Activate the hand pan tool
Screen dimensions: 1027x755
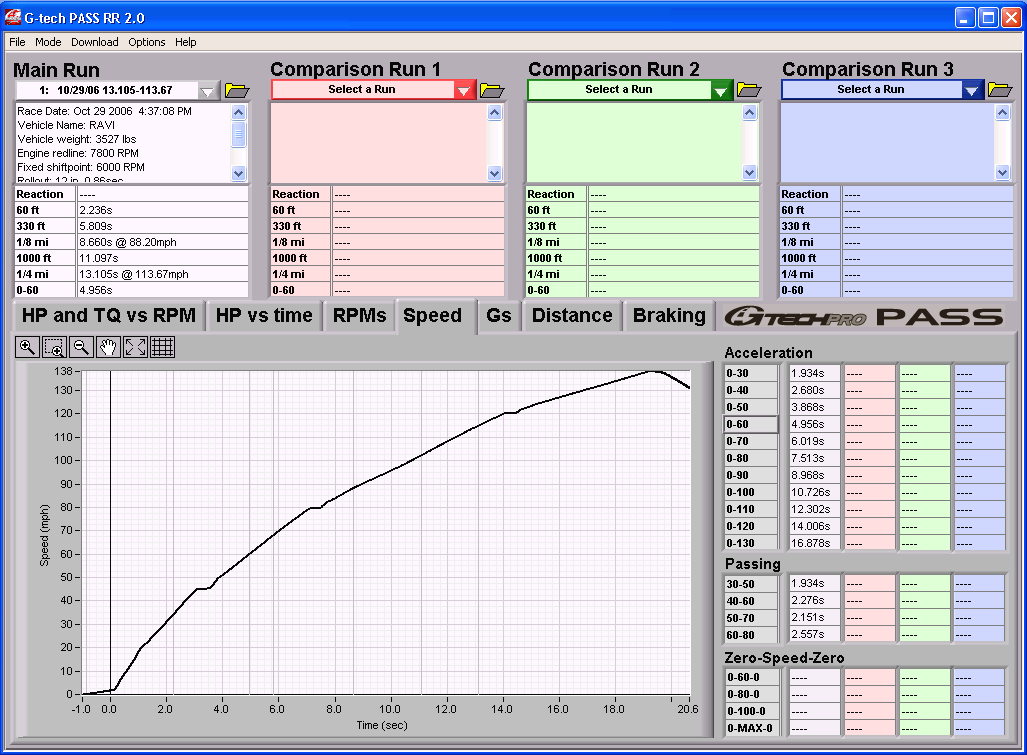coord(108,347)
